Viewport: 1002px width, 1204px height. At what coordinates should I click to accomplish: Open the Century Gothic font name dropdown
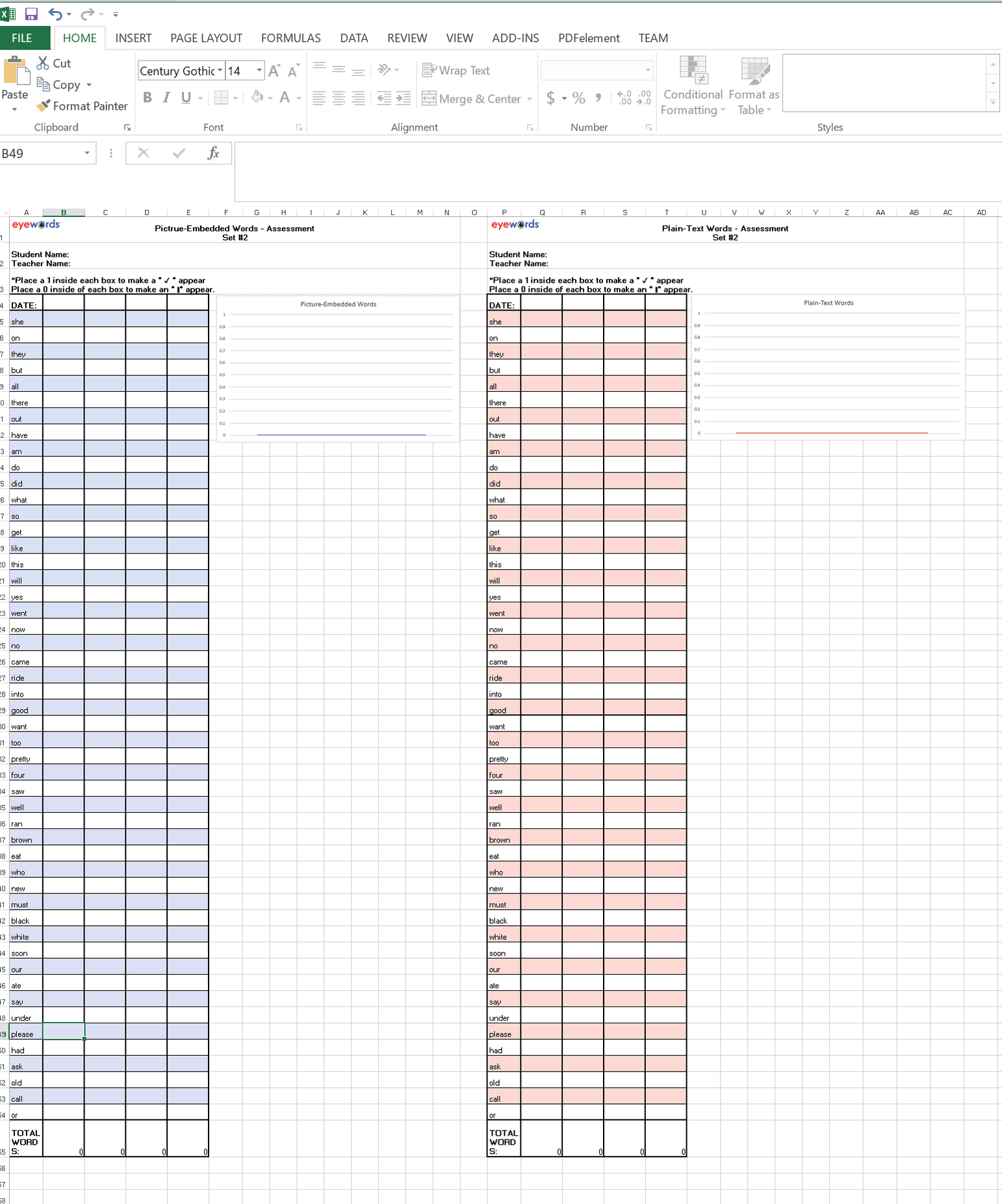click(x=220, y=70)
